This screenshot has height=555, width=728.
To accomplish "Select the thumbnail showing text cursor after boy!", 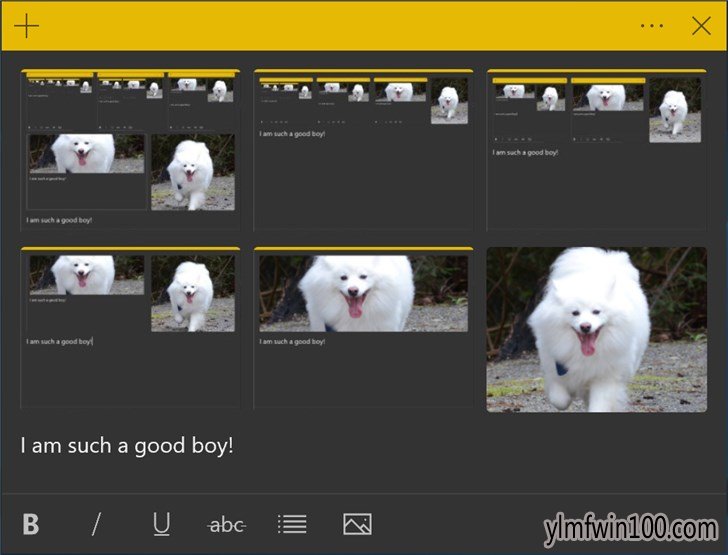I will (x=130, y=328).
